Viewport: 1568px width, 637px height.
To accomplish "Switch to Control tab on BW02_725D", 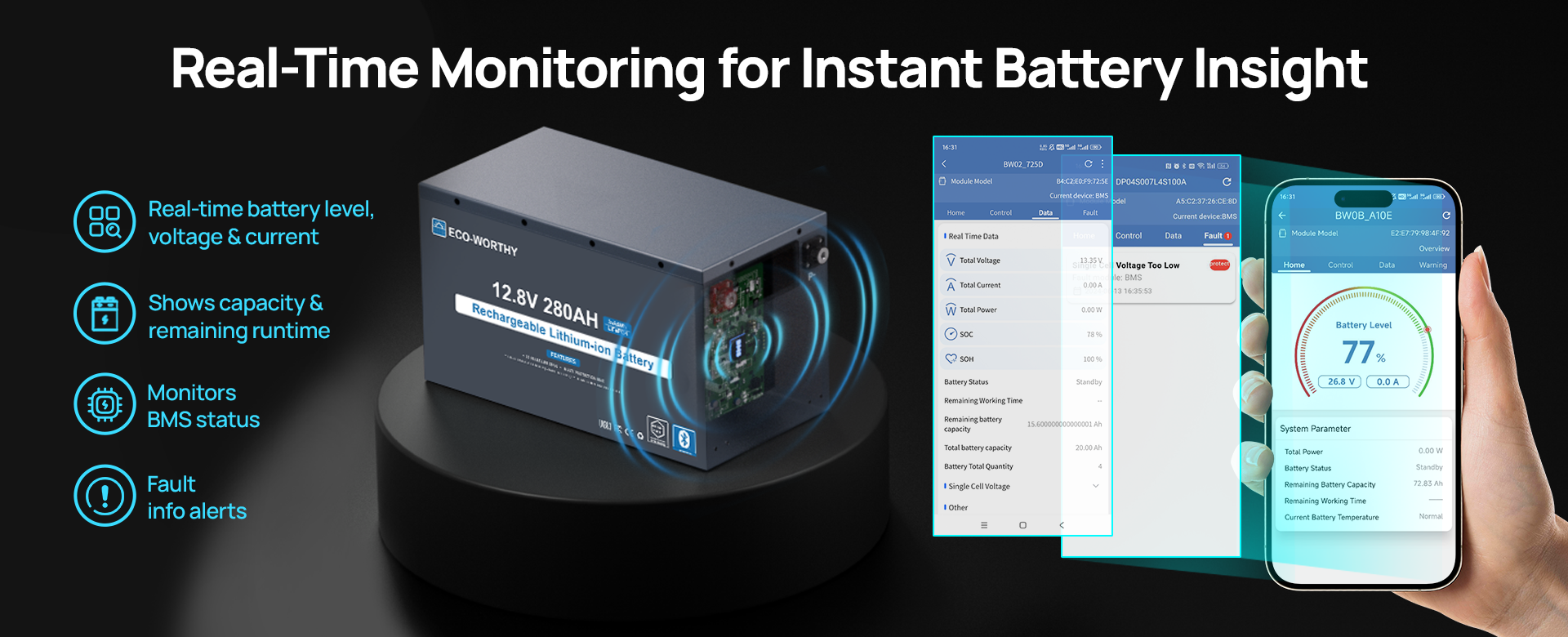I will click(x=1000, y=212).
